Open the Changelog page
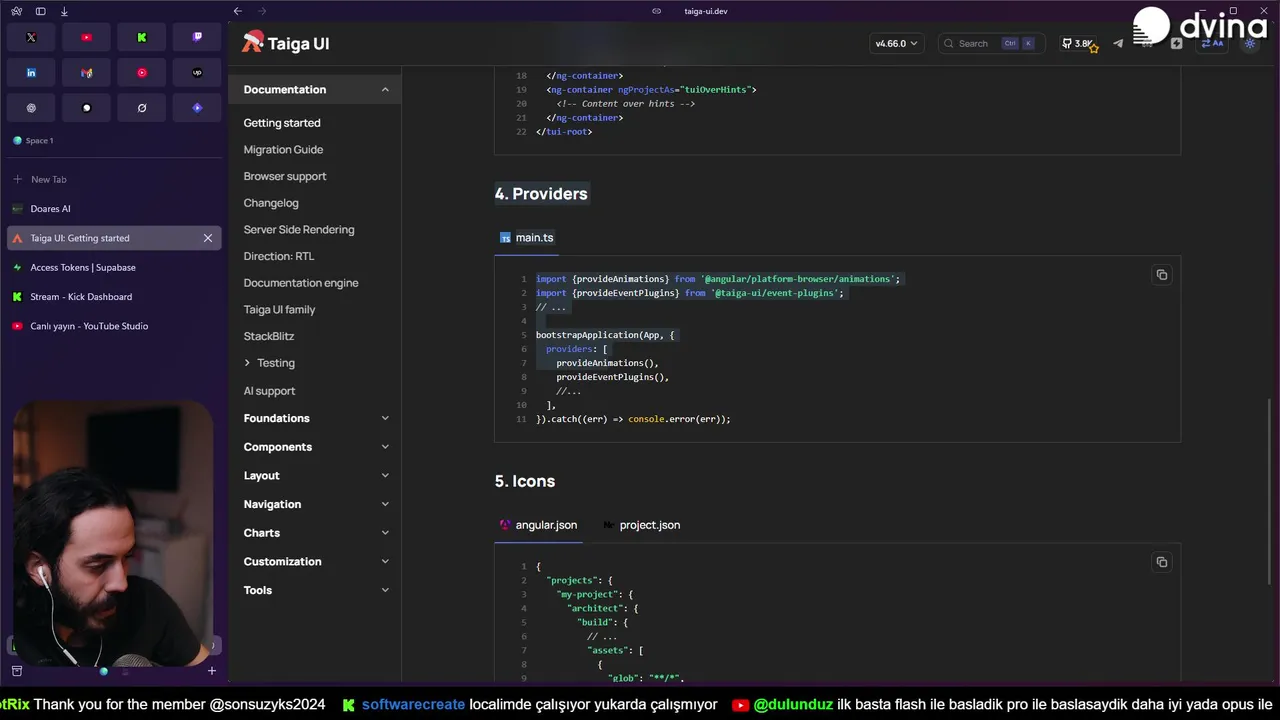Viewport: 1280px width, 720px height. tap(271, 203)
